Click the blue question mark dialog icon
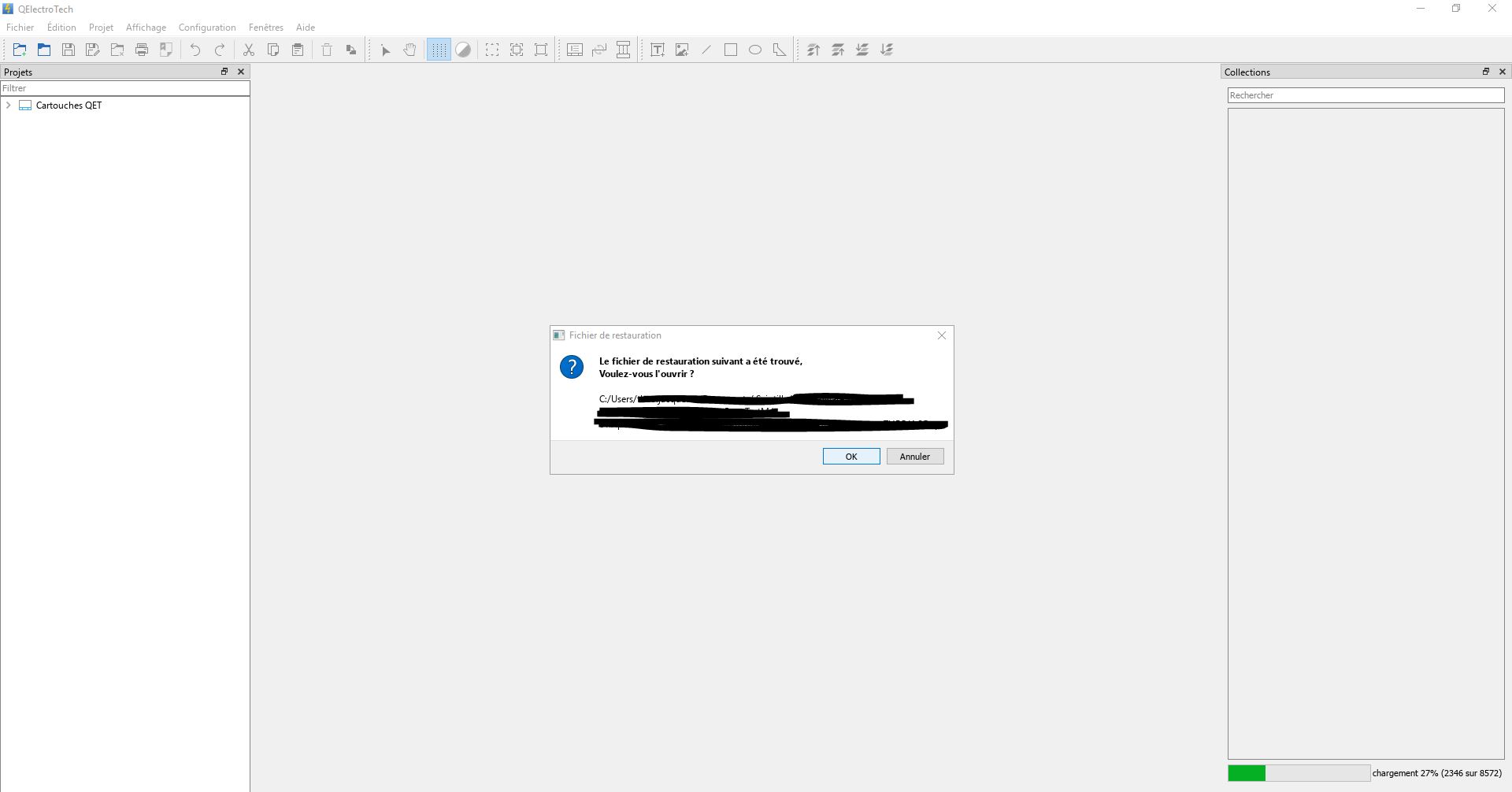 (572, 367)
